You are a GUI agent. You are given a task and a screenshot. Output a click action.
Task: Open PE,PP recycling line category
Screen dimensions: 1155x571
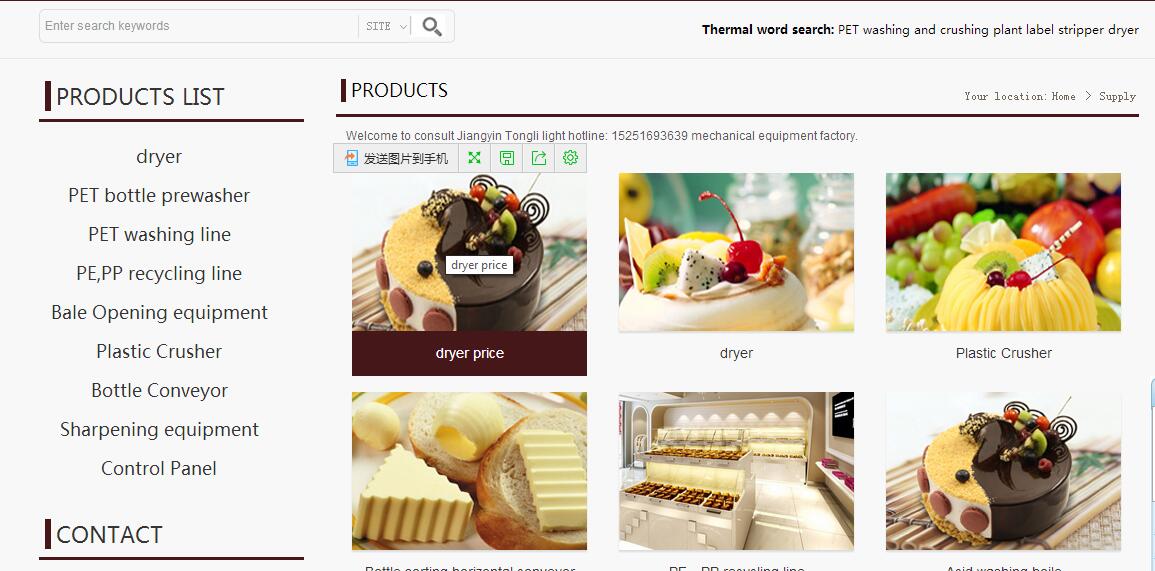tap(159, 273)
